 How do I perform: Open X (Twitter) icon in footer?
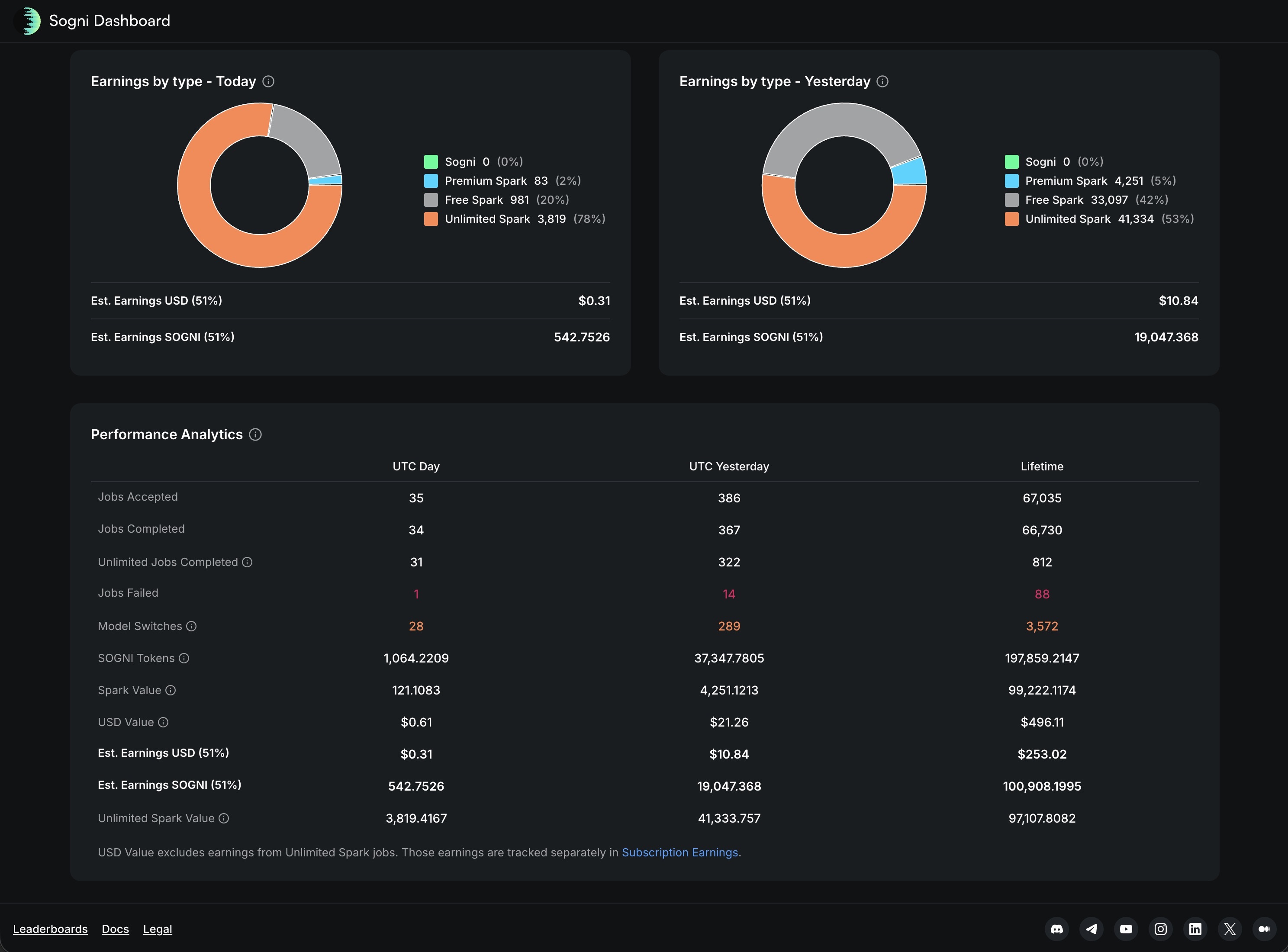(1230, 929)
